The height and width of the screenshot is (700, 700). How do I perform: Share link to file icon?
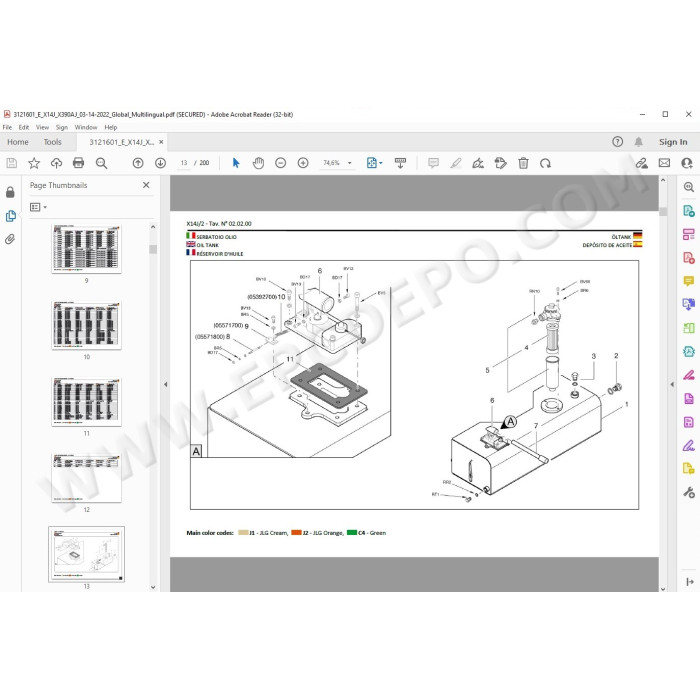(642, 163)
